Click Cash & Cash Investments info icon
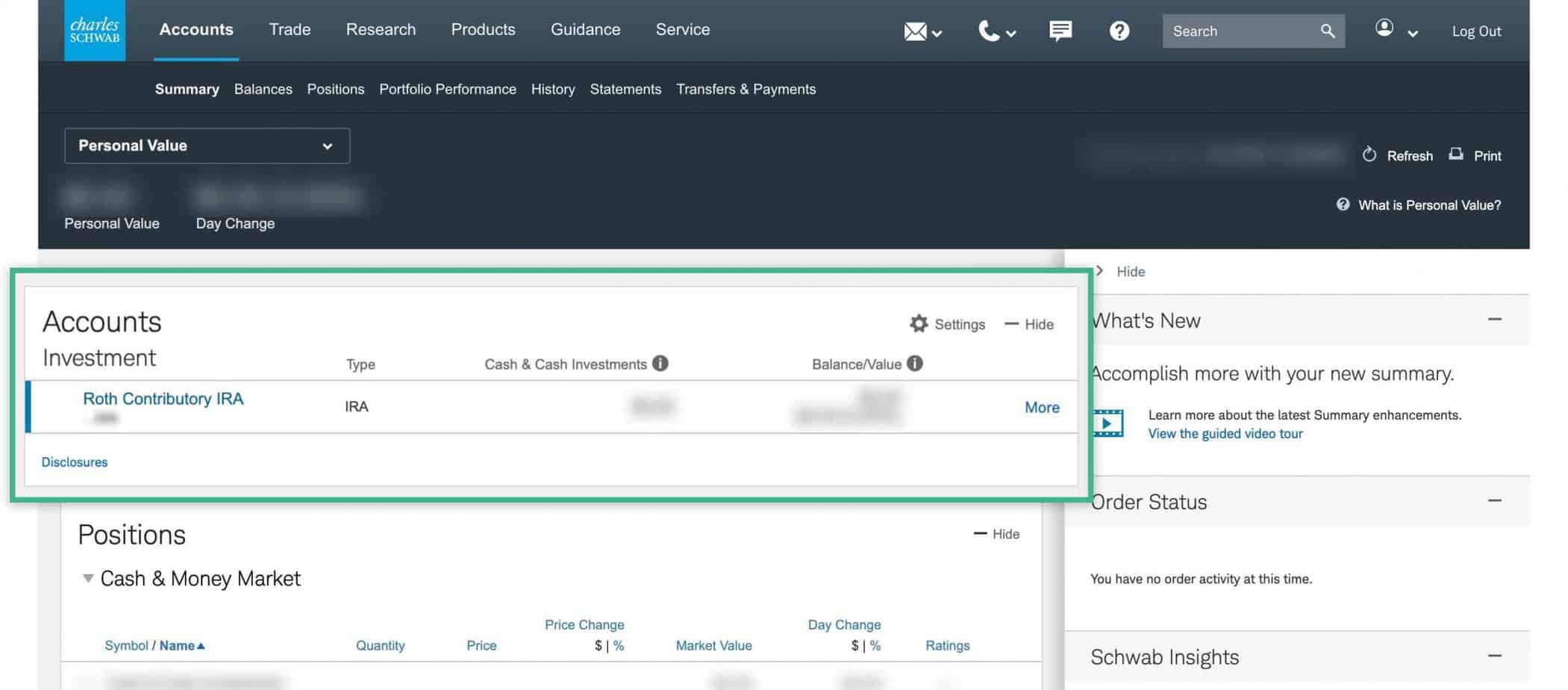The height and width of the screenshot is (690, 1568). coord(660,364)
